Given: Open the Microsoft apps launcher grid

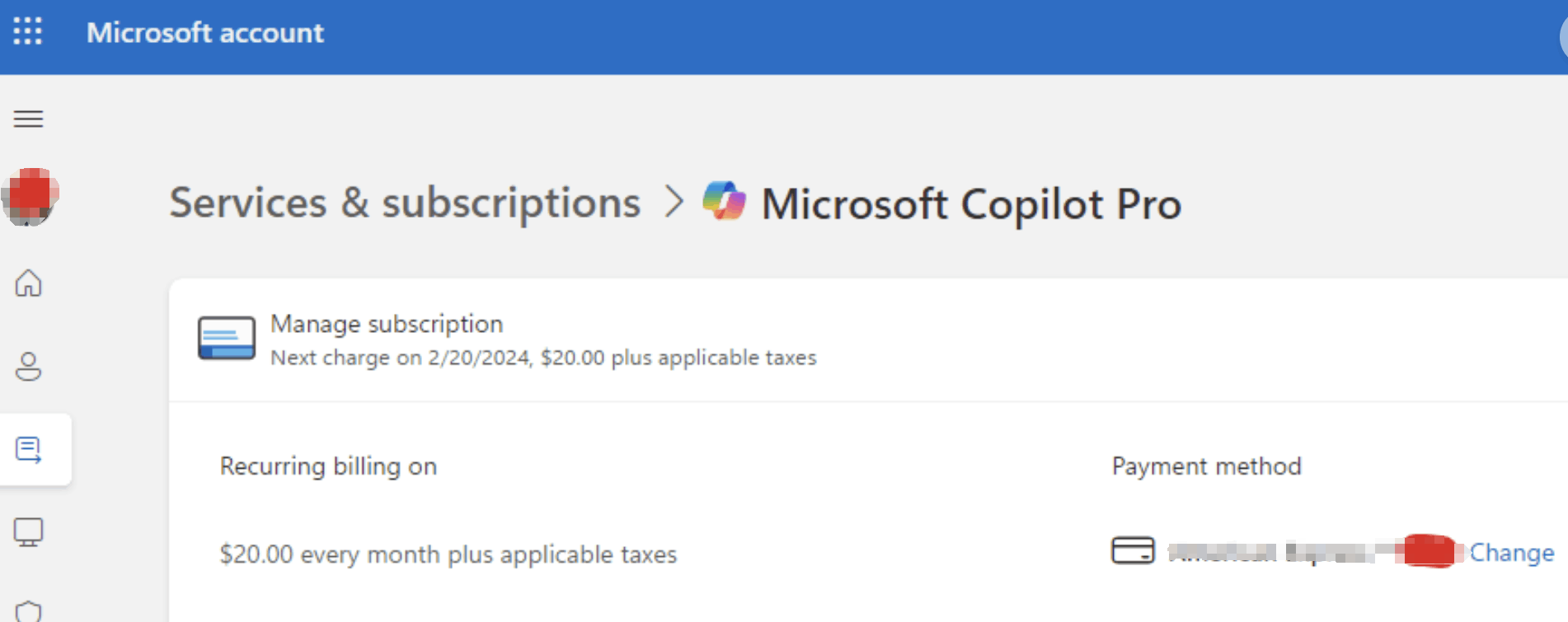Looking at the screenshot, I should pos(28,31).
